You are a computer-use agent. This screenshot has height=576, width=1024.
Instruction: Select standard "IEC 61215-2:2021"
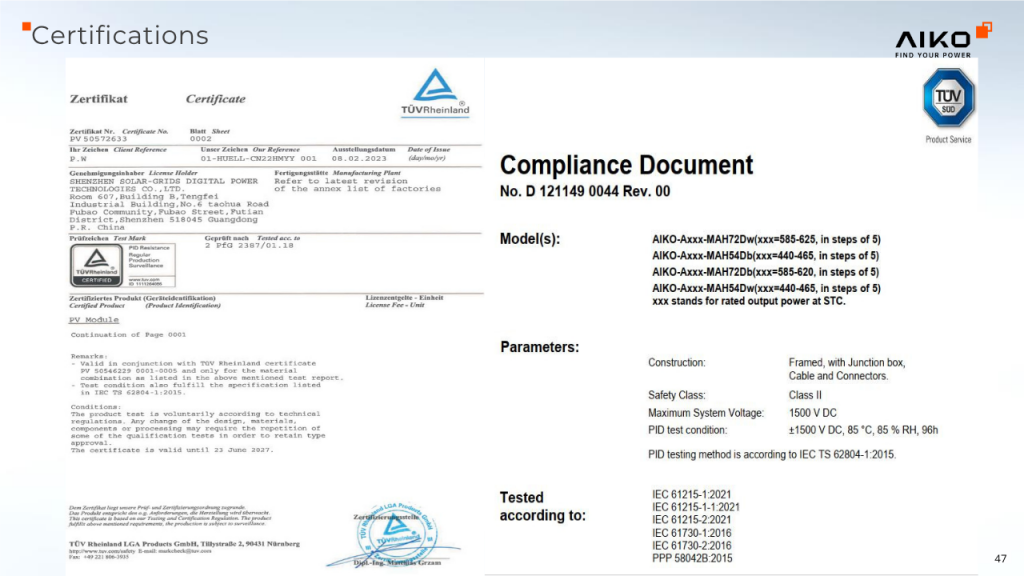click(692, 520)
